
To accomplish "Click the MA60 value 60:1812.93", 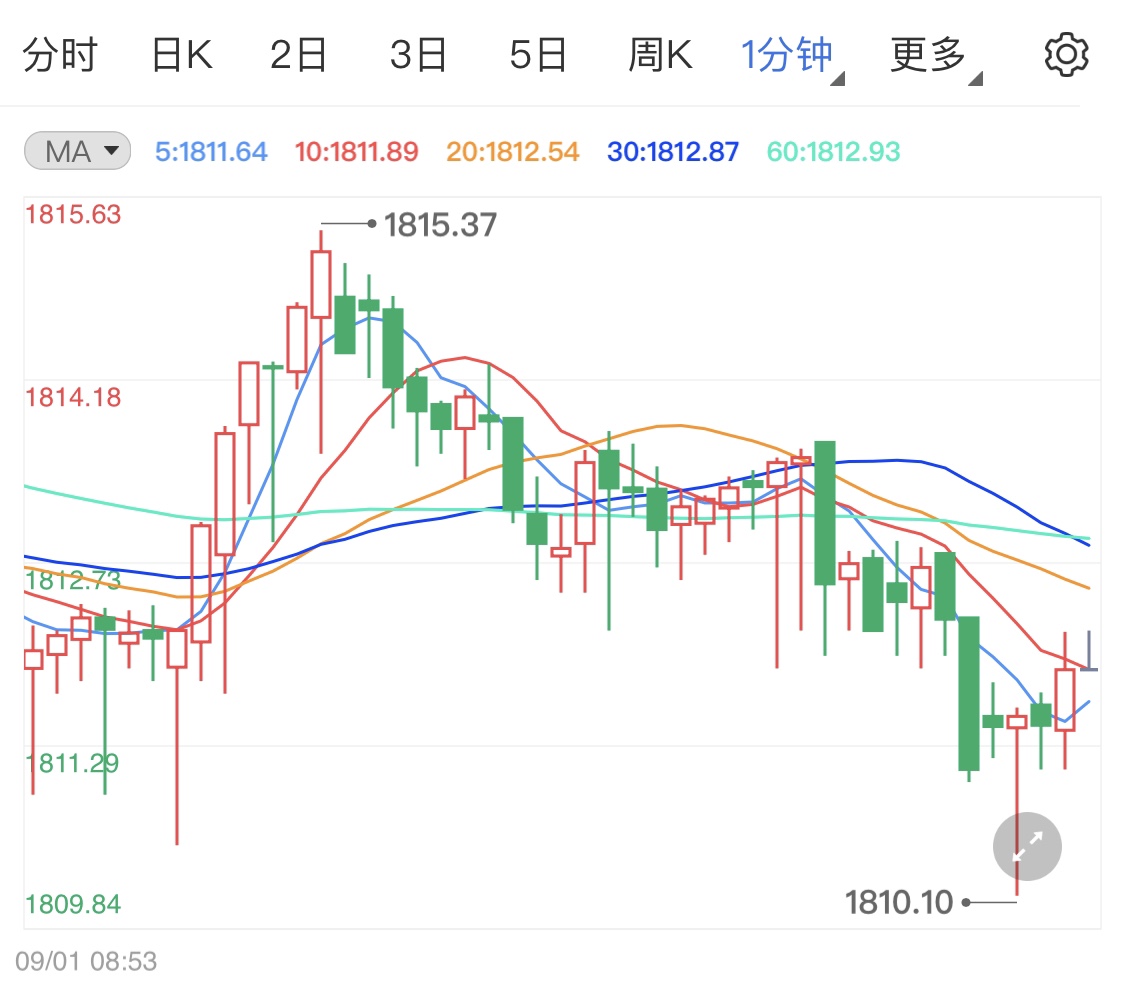I will click(833, 151).
